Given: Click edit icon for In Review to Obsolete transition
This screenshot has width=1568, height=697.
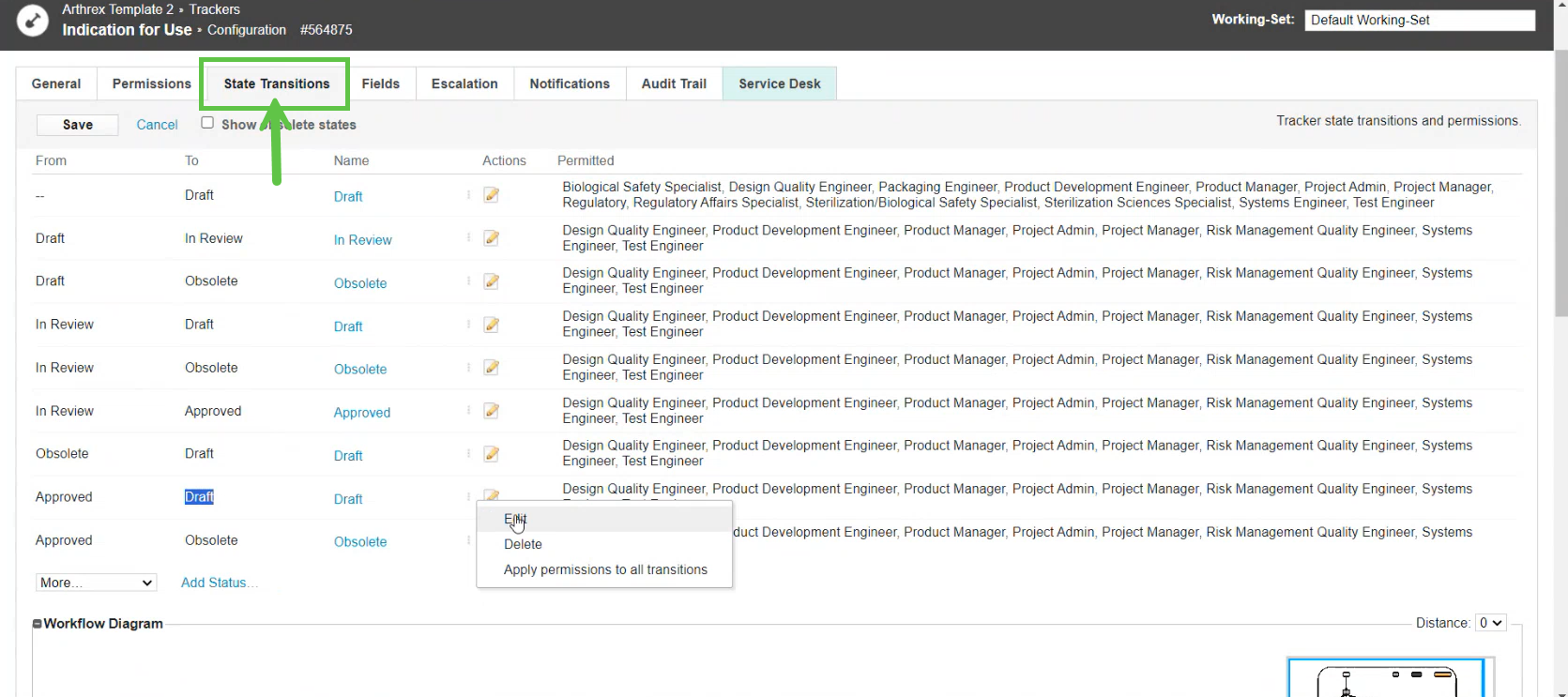Looking at the screenshot, I should [491, 368].
